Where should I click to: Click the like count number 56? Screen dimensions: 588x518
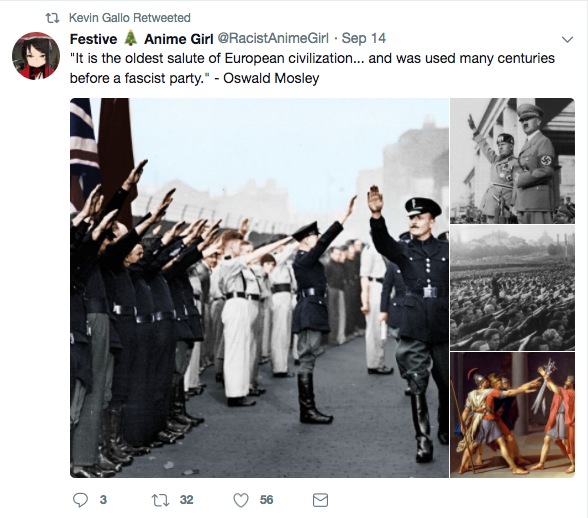pyautogui.click(x=266, y=500)
